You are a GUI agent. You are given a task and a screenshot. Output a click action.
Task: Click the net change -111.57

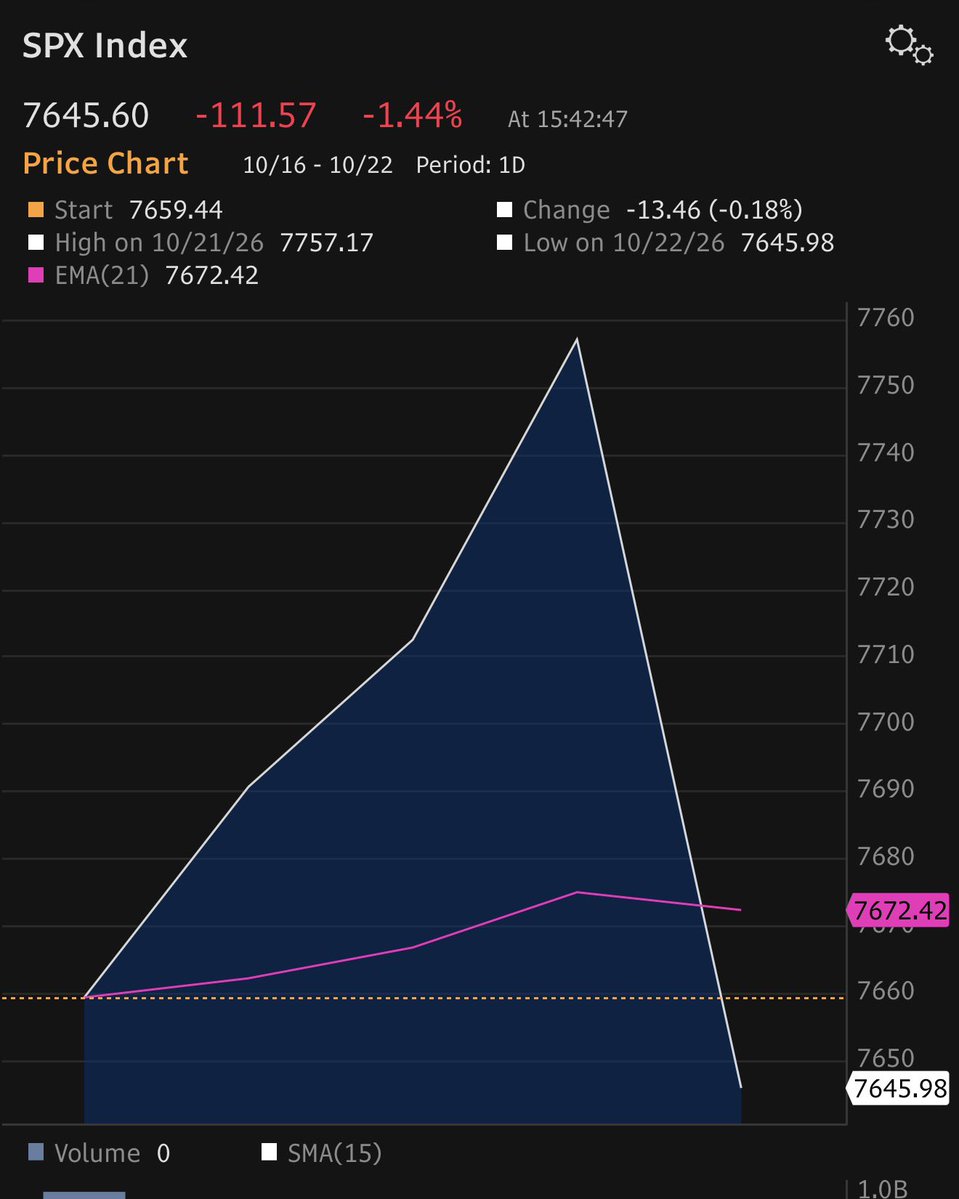(255, 115)
